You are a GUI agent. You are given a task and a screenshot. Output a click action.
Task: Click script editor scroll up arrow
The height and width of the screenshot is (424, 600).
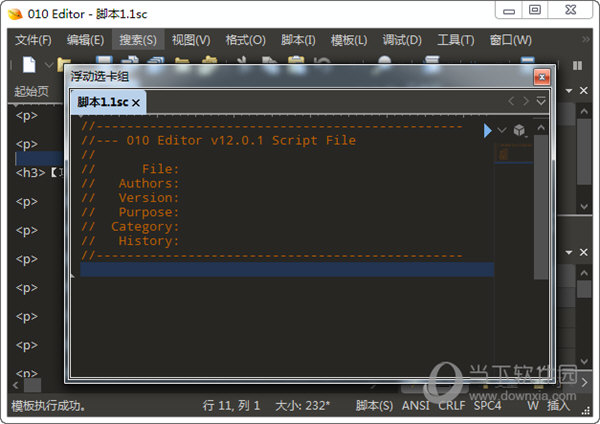541,128
